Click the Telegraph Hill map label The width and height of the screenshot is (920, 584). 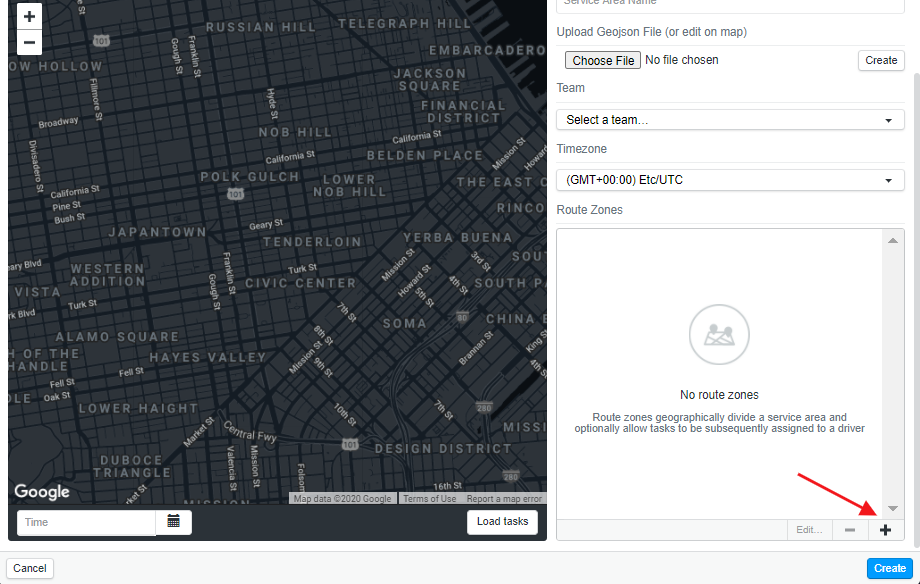(404, 23)
